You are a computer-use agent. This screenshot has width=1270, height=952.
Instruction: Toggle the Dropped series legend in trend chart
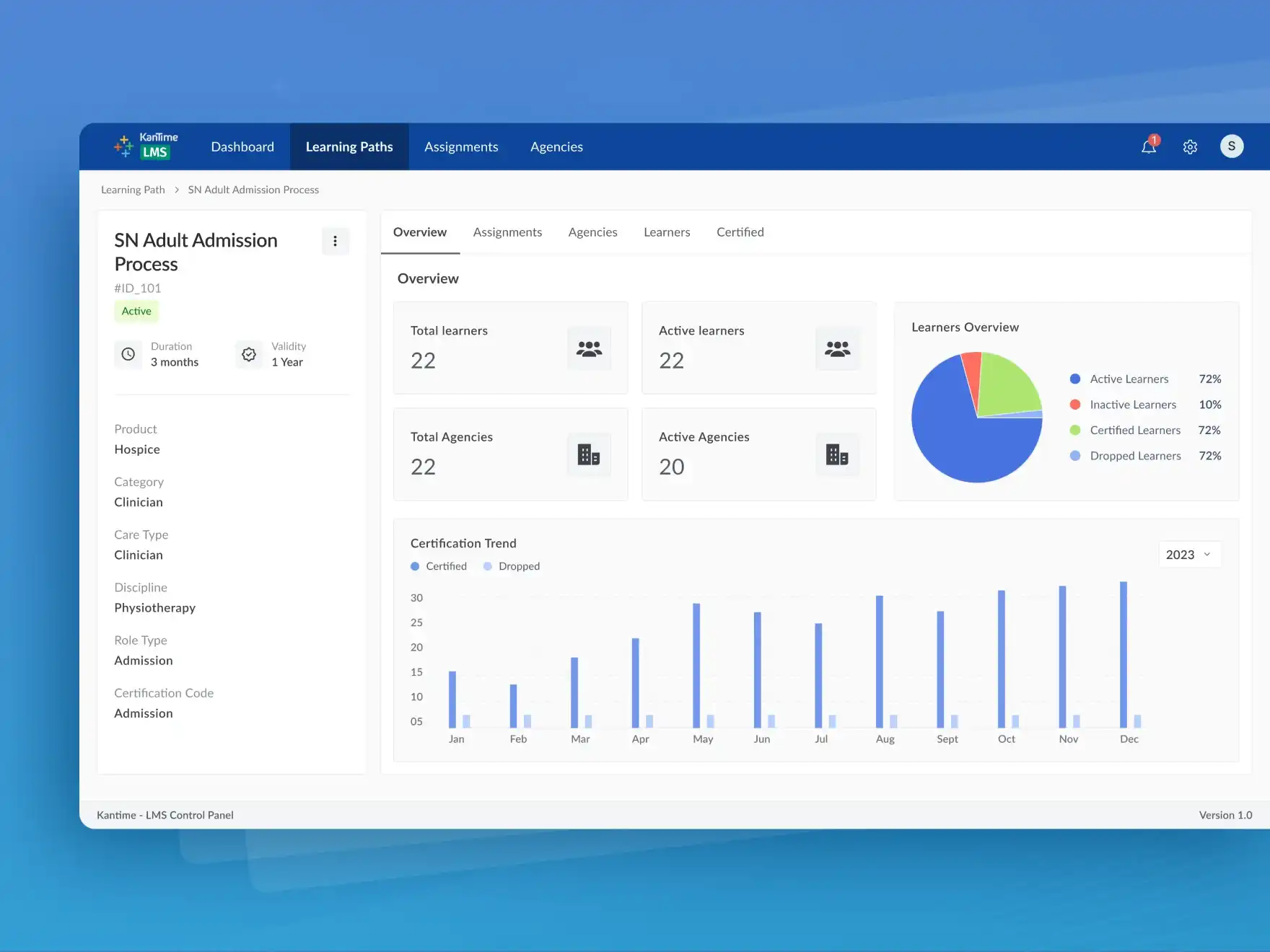click(x=512, y=566)
